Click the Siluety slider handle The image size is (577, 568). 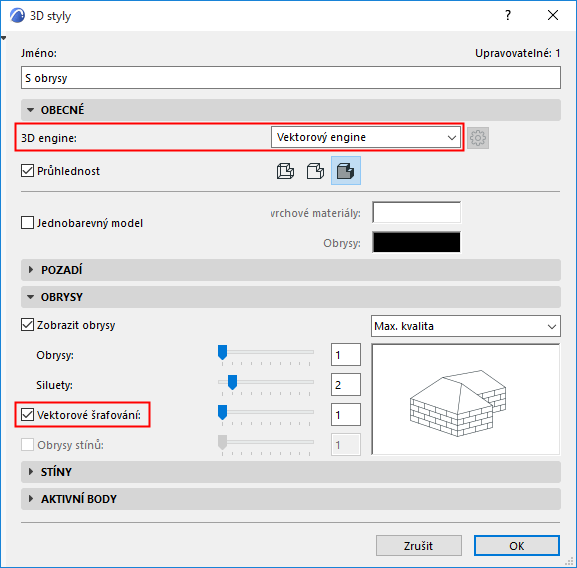[x=232, y=383]
